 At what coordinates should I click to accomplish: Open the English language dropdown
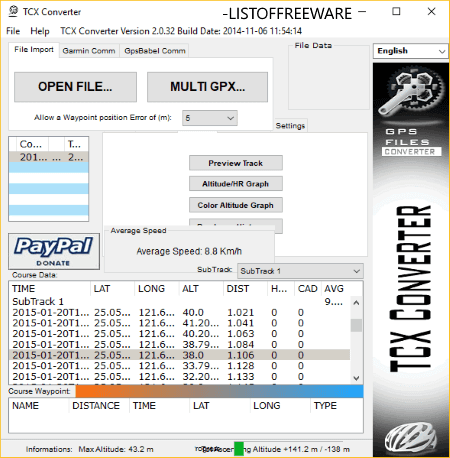[411, 51]
